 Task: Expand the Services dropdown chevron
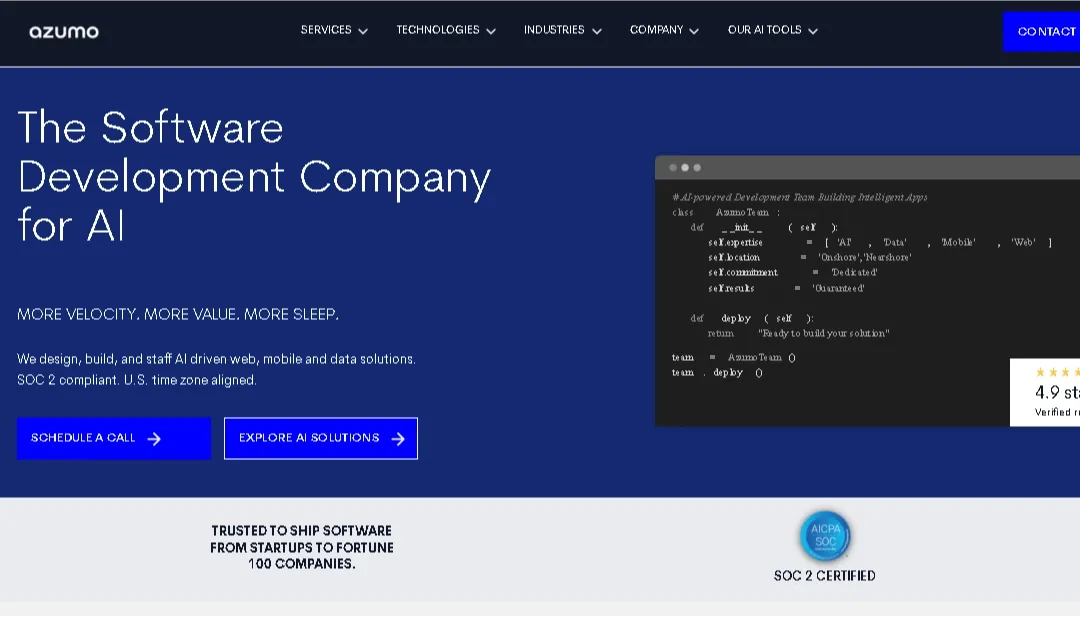point(363,31)
